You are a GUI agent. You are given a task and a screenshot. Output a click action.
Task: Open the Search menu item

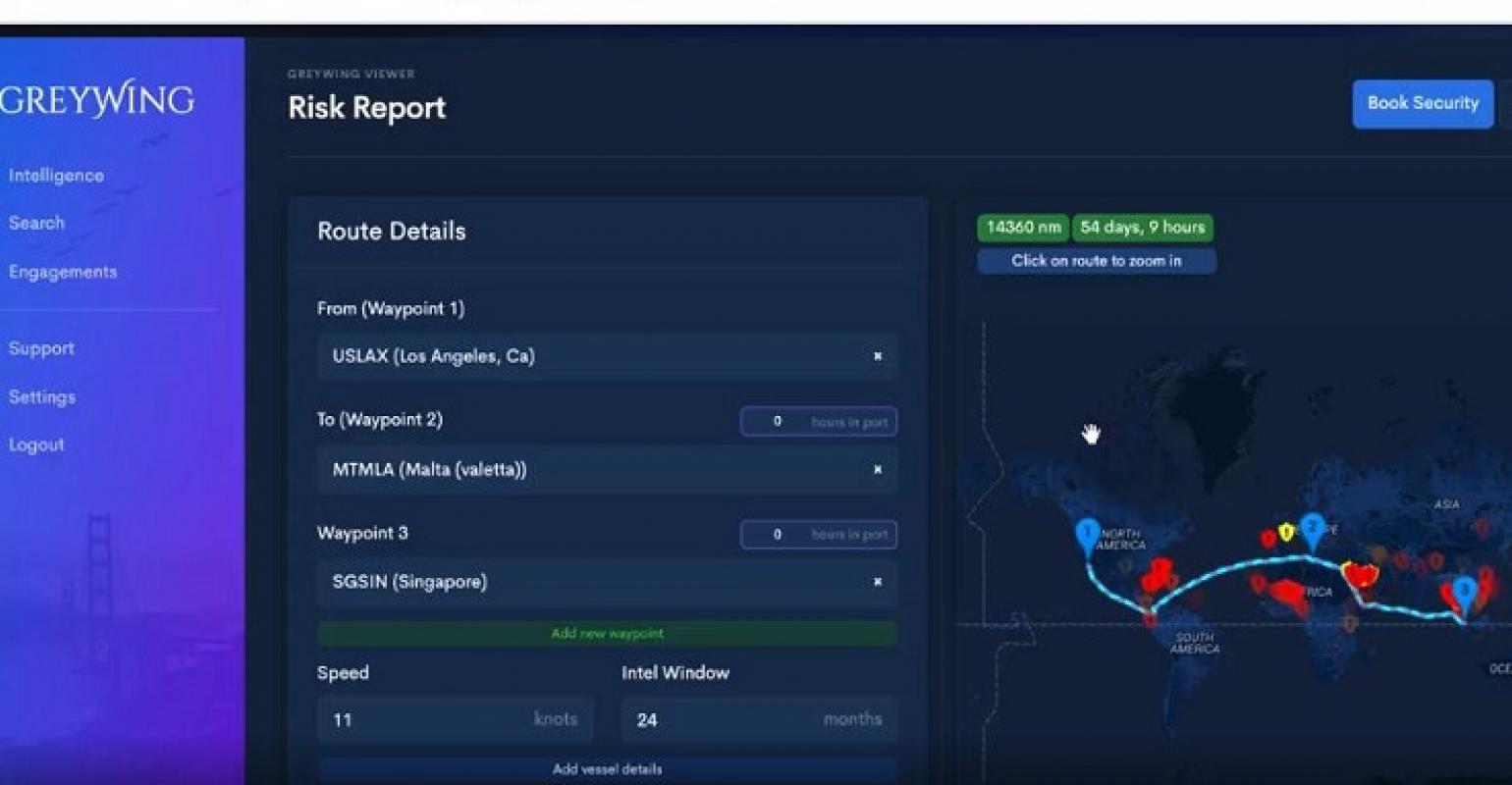tap(36, 223)
